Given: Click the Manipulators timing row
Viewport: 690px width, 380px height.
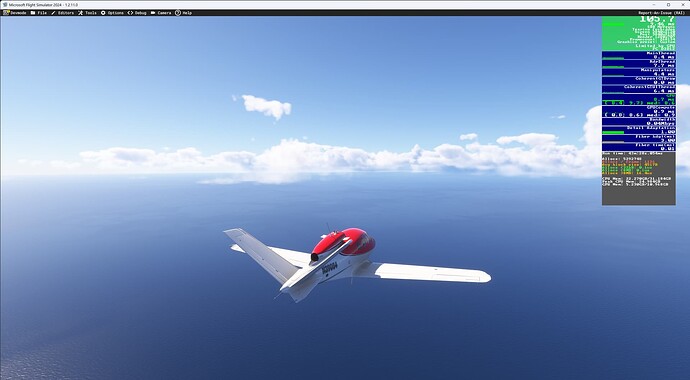Looking at the screenshot, I should coord(639,72).
